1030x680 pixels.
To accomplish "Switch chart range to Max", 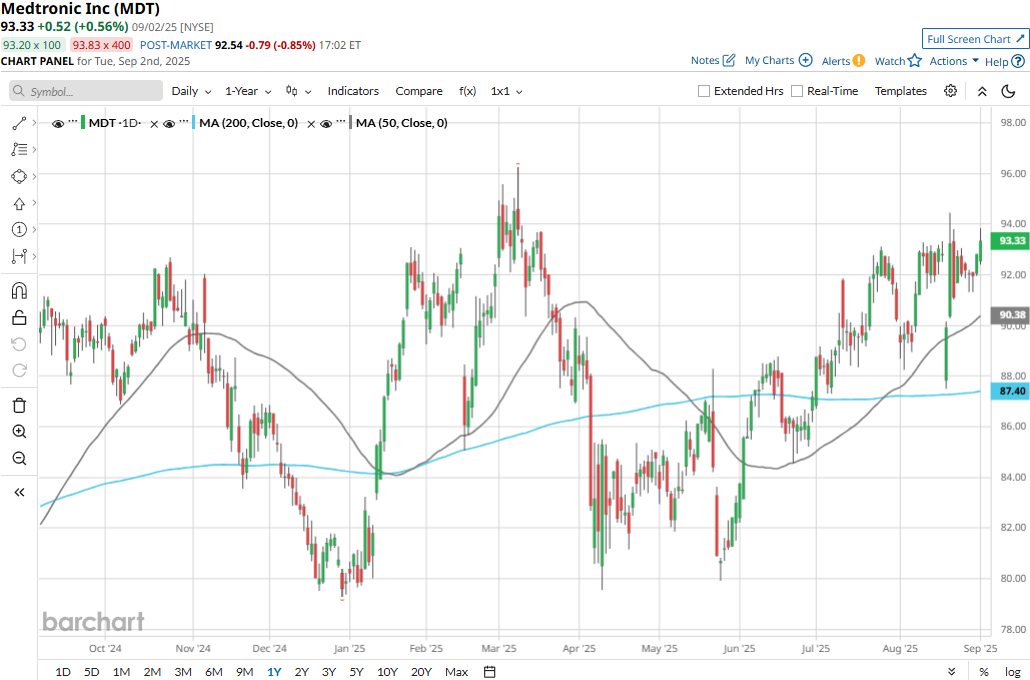I will tap(457, 671).
